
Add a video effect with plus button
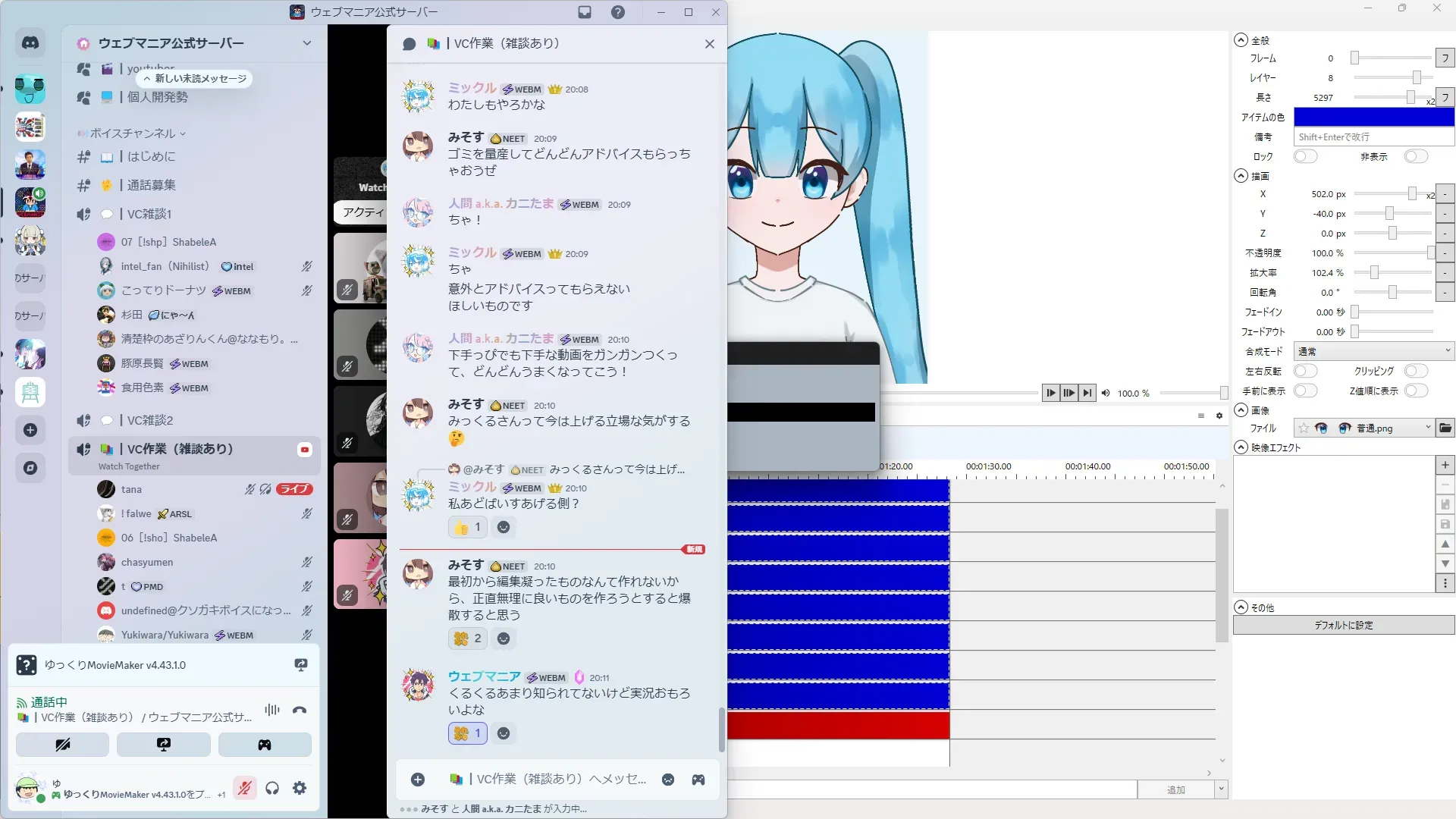tap(1445, 465)
